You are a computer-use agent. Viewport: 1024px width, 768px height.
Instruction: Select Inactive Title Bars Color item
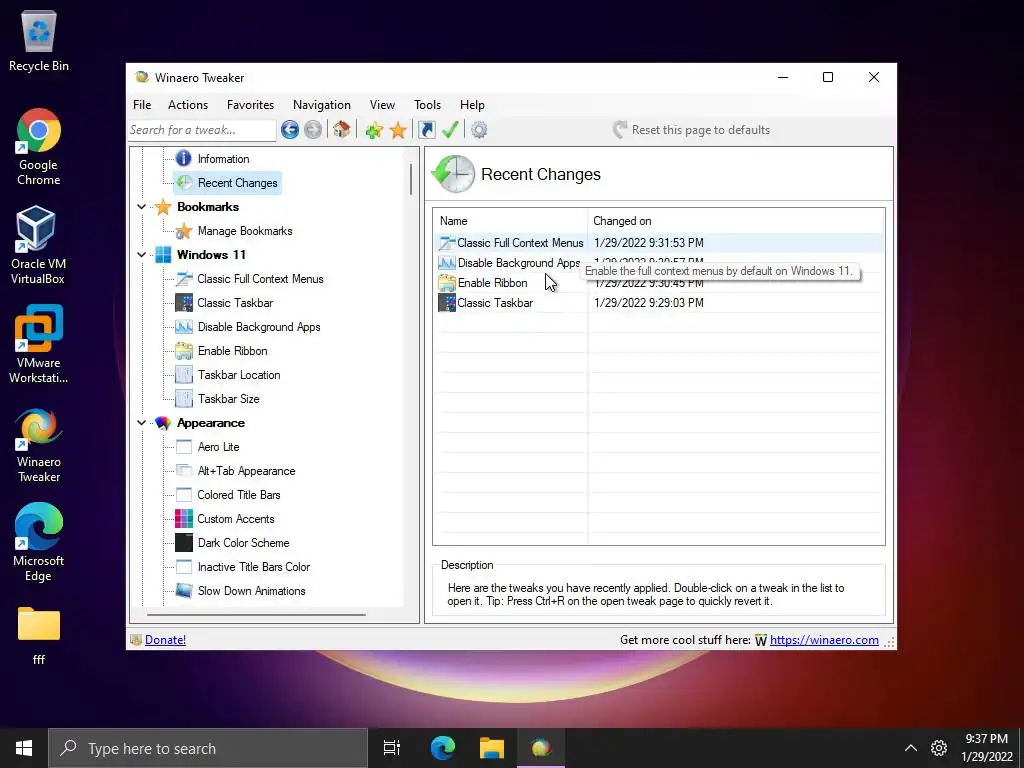click(253, 567)
